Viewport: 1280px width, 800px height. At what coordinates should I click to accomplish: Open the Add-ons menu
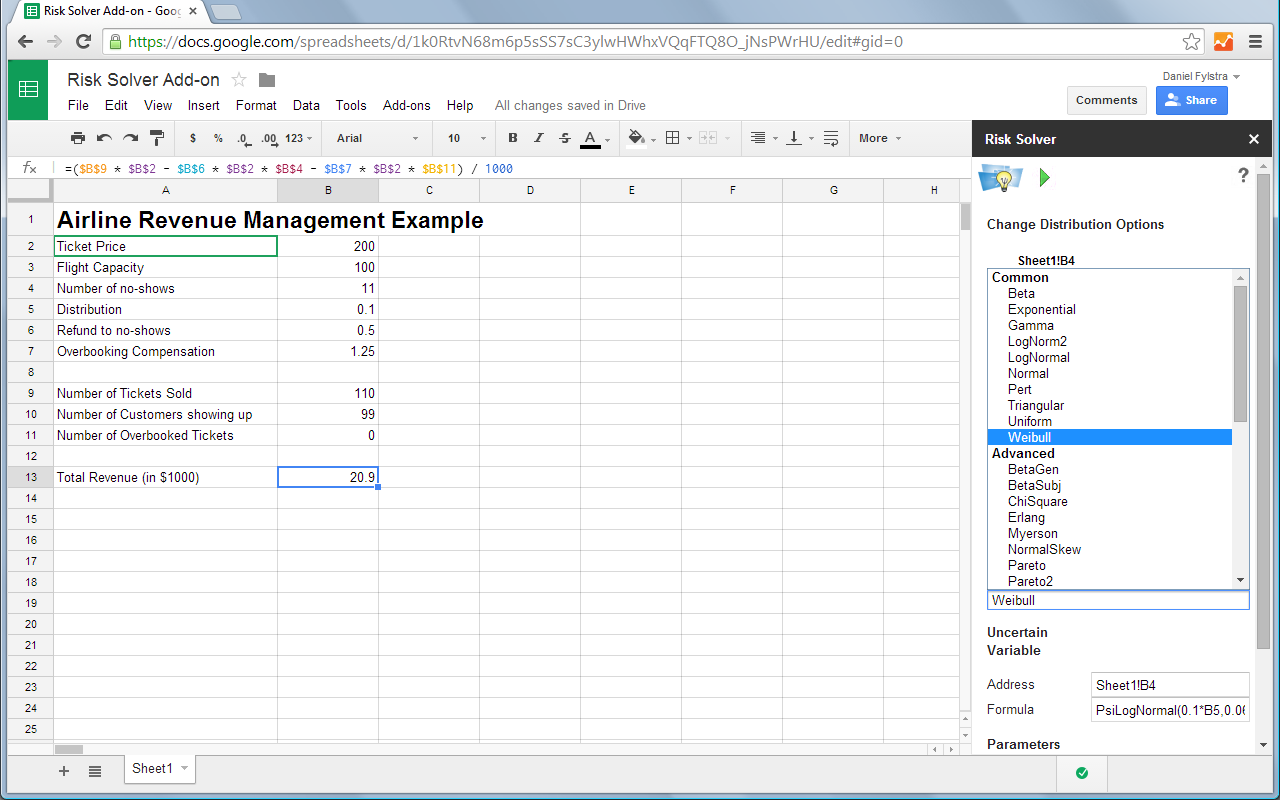406,105
